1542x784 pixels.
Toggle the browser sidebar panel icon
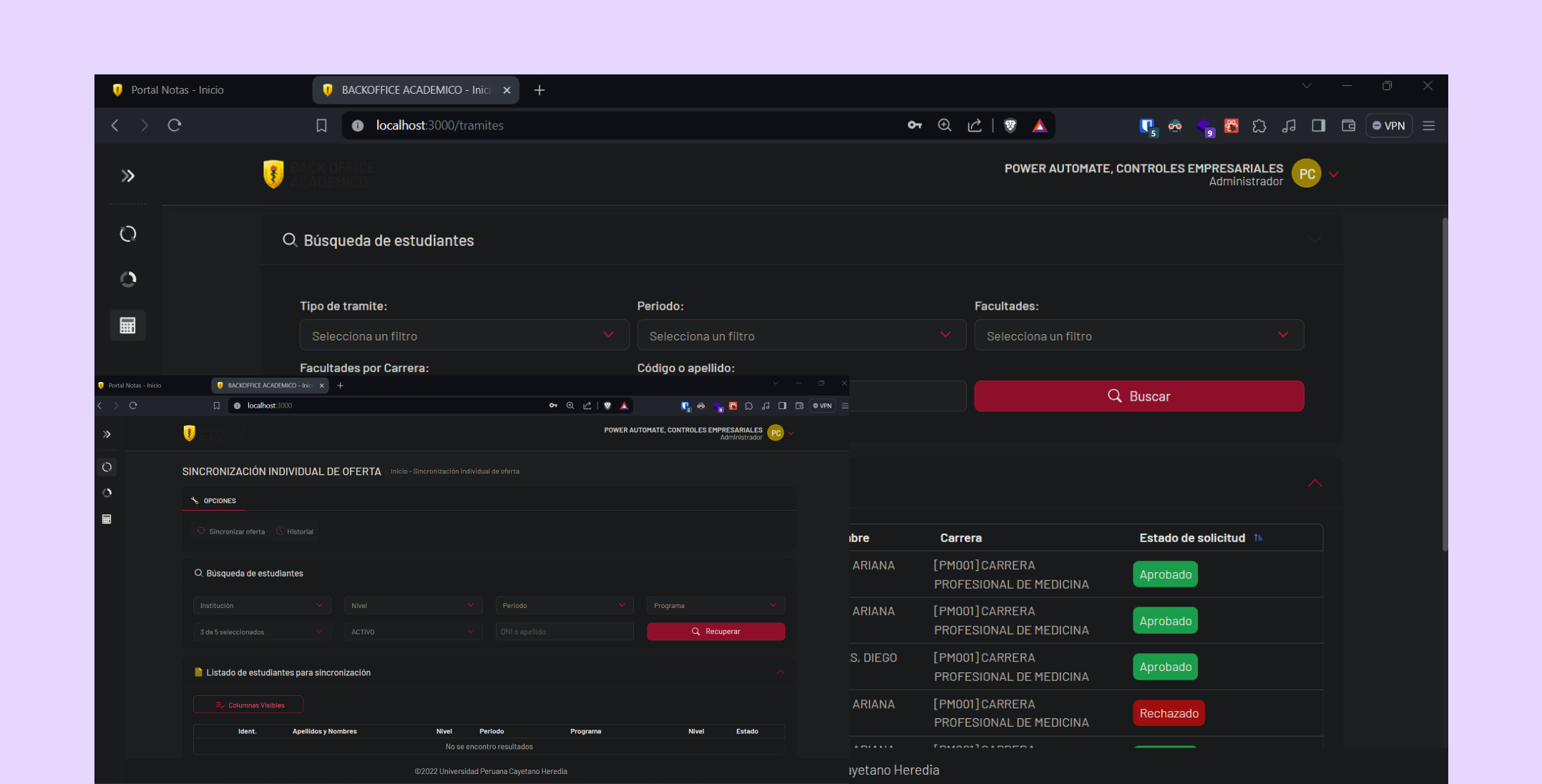tap(1318, 126)
